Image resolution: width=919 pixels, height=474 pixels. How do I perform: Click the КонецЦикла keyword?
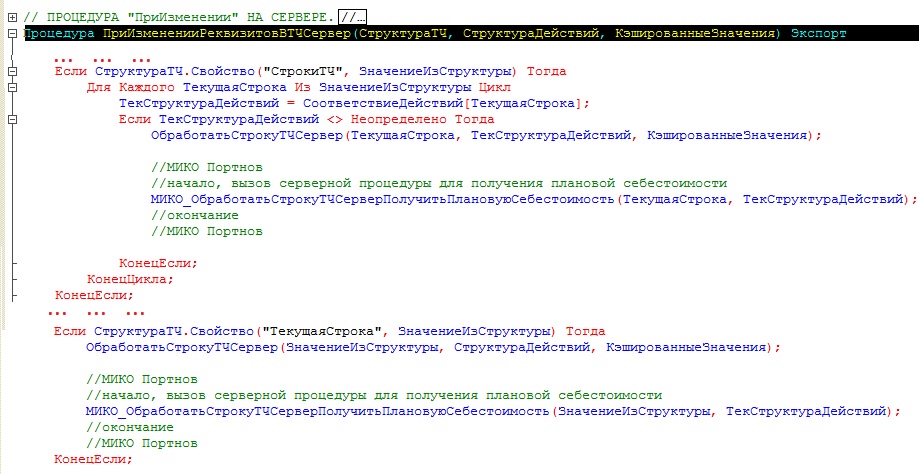130,279
